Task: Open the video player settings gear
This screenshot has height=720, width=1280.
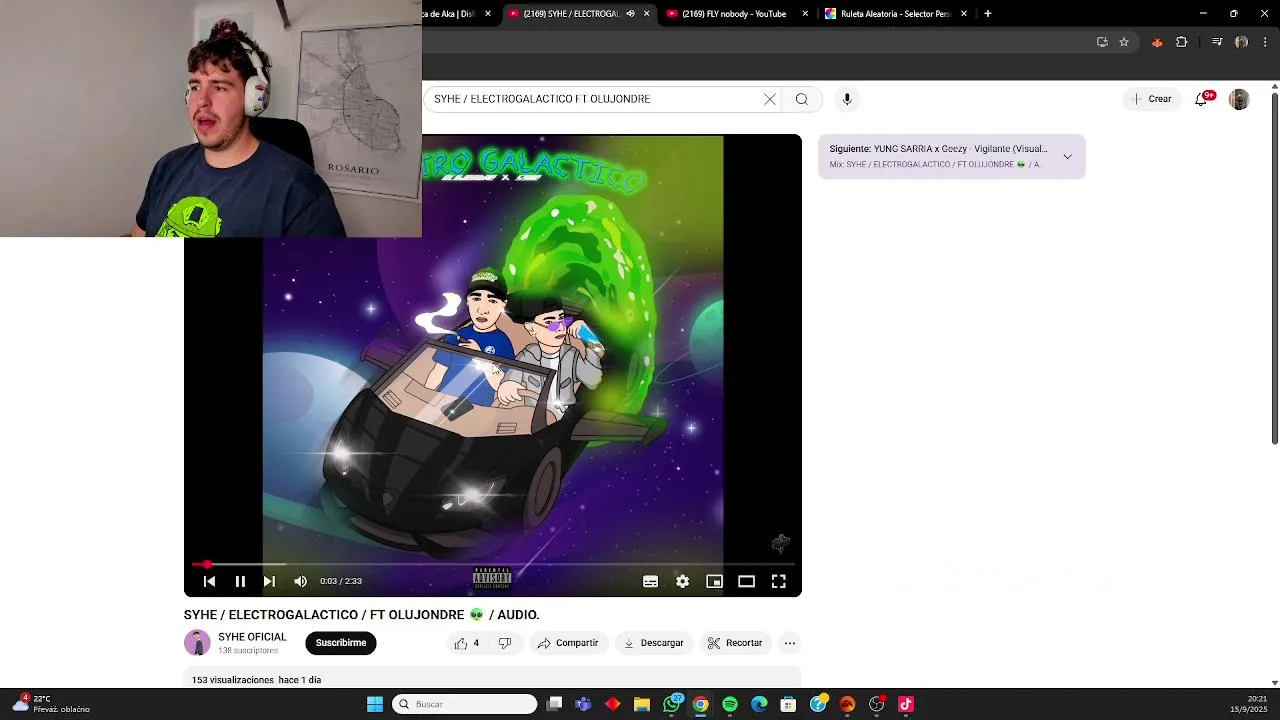Action: 682,581
